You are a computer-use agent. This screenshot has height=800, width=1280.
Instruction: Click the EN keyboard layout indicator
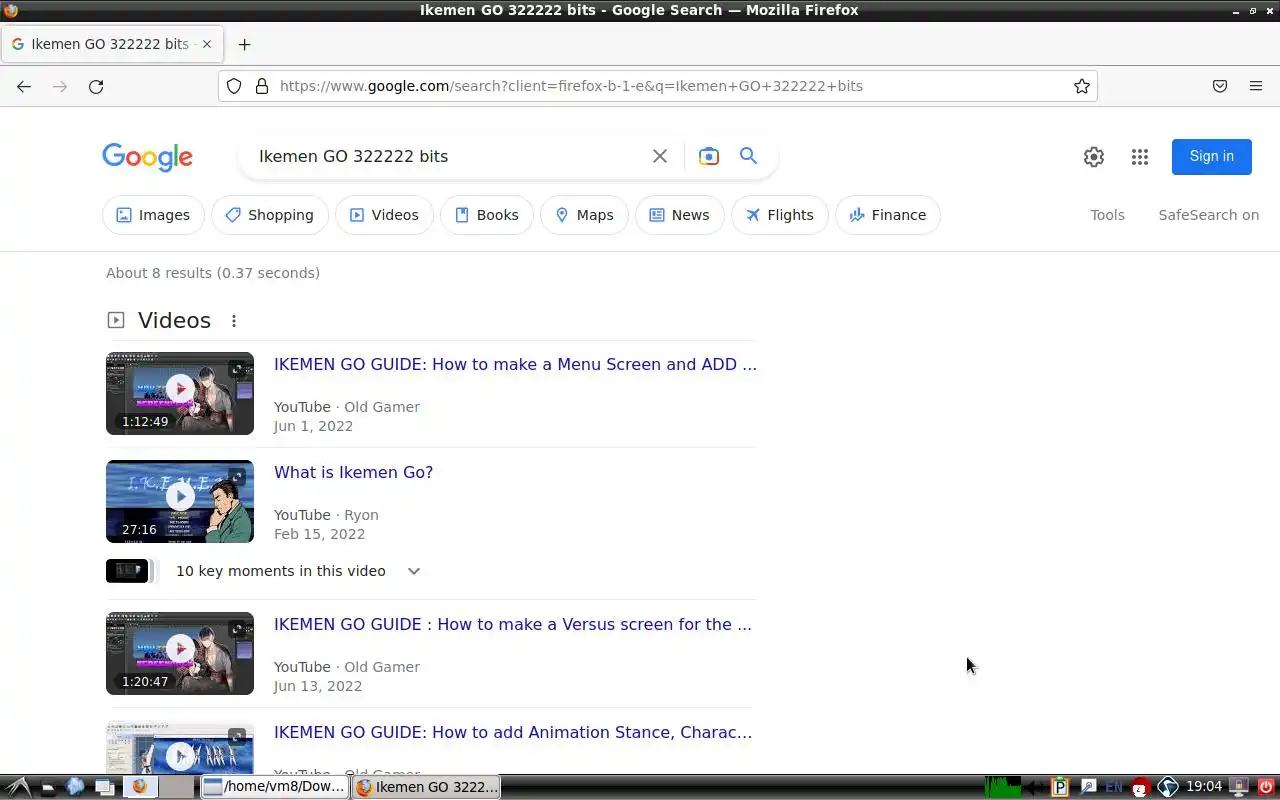tap(1113, 787)
